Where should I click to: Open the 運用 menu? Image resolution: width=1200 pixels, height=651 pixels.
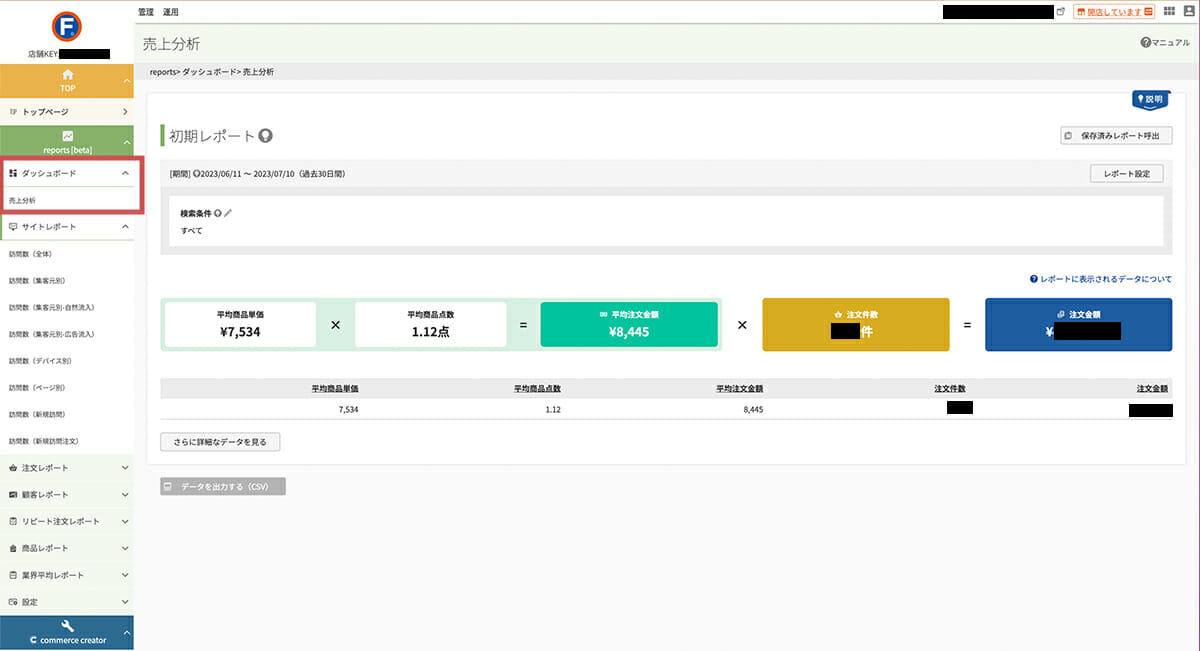coord(171,12)
